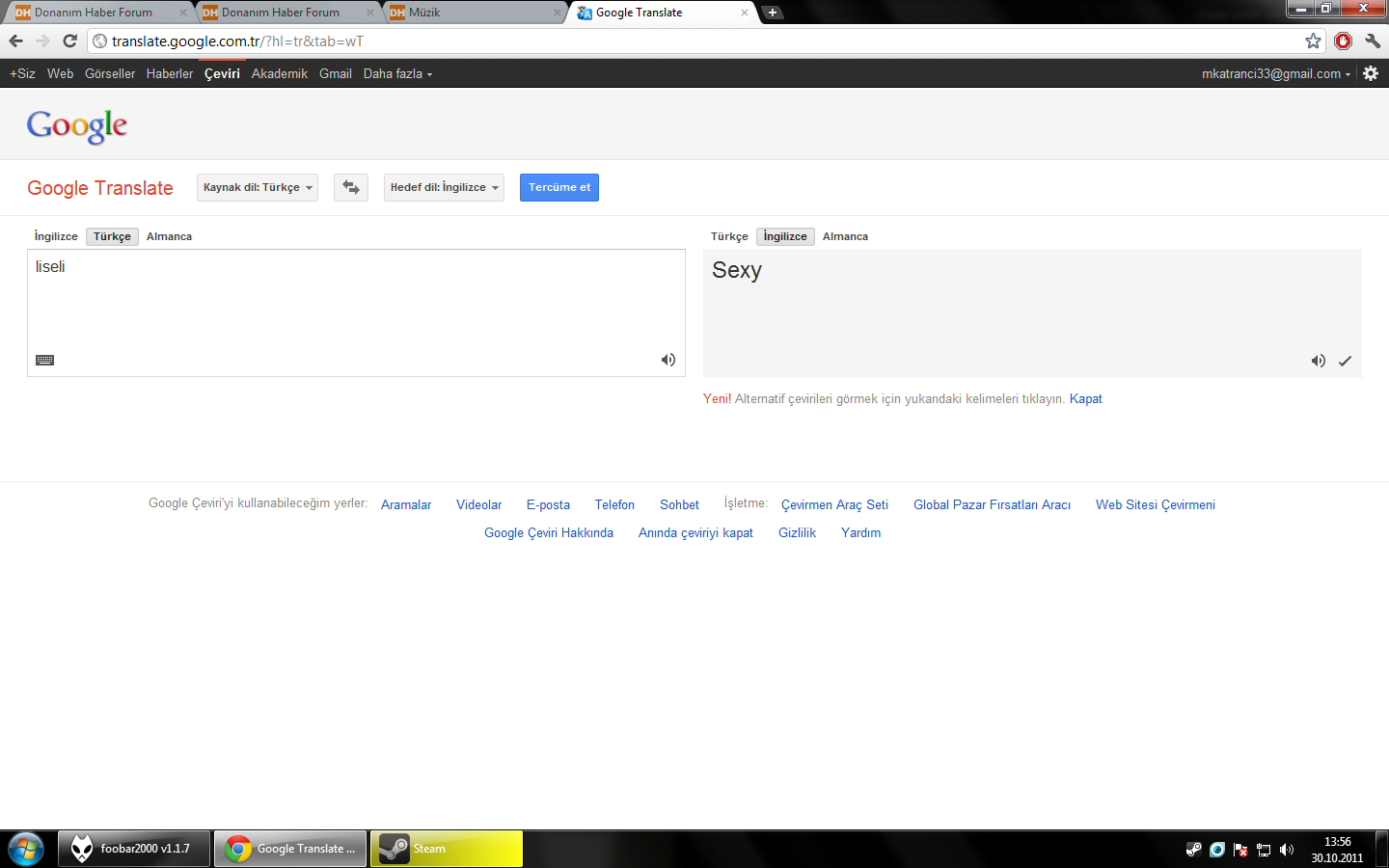Image resolution: width=1389 pixels, height=868 pixels.
Task: Open Haberler in Google bar
Action: 170,73
